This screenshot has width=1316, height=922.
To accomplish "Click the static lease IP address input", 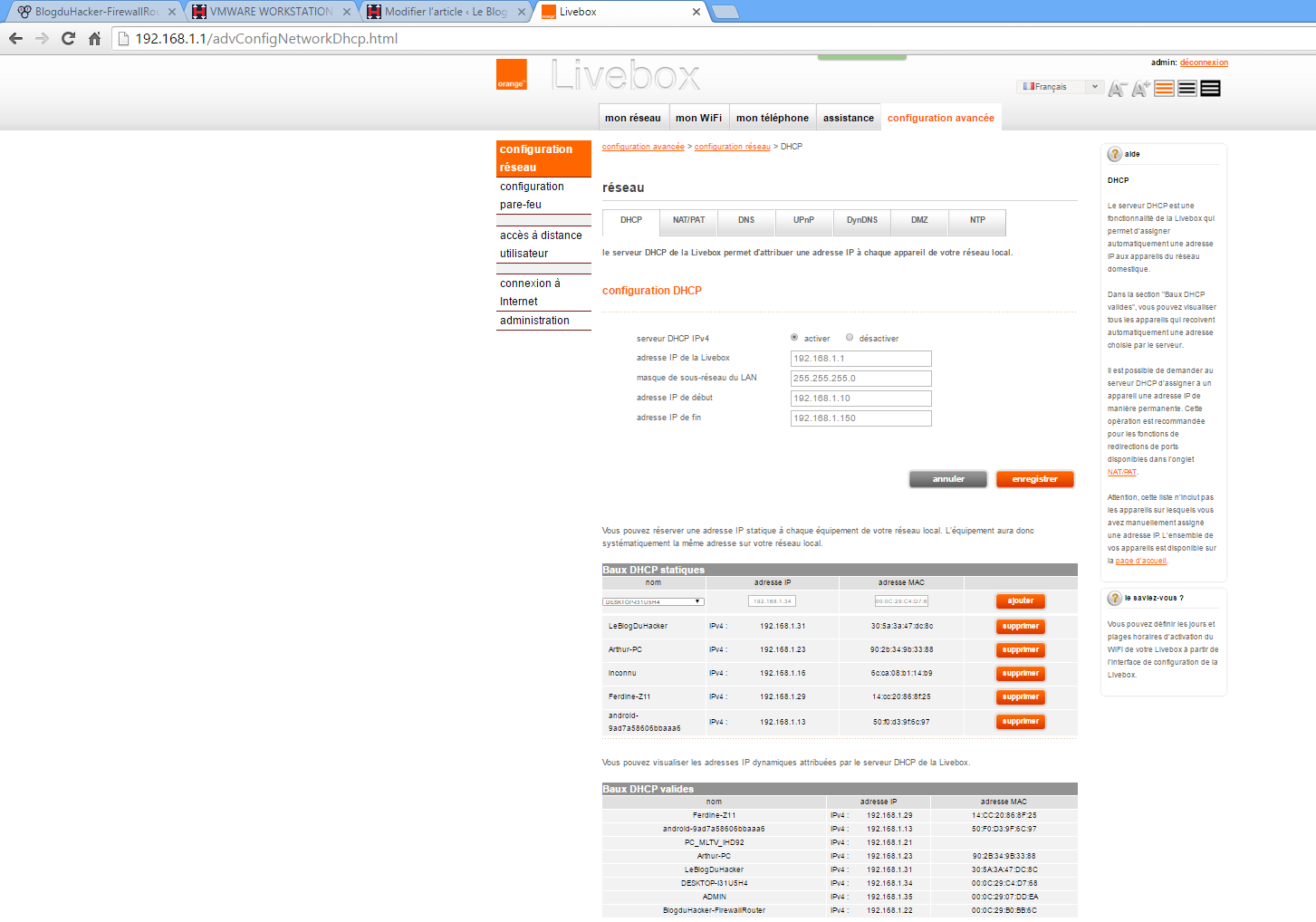I will (772, 601).
